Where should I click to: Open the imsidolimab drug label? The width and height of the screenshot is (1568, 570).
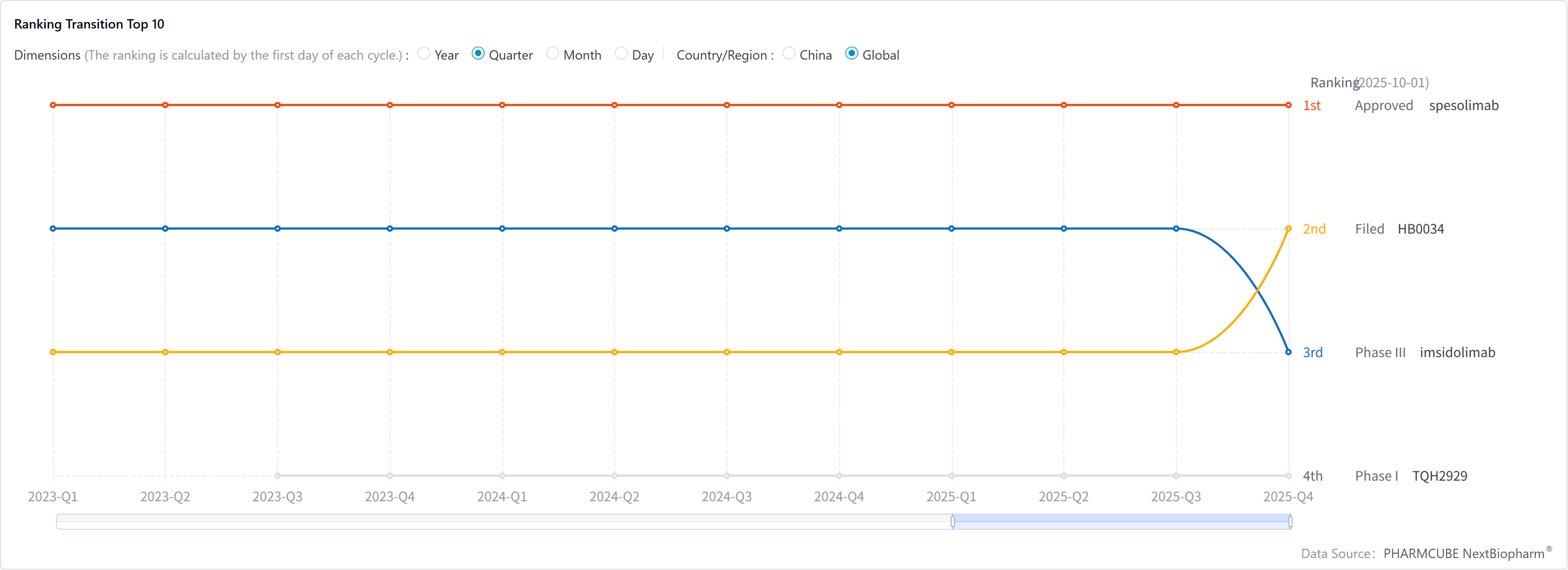(x=1457, y=353)
